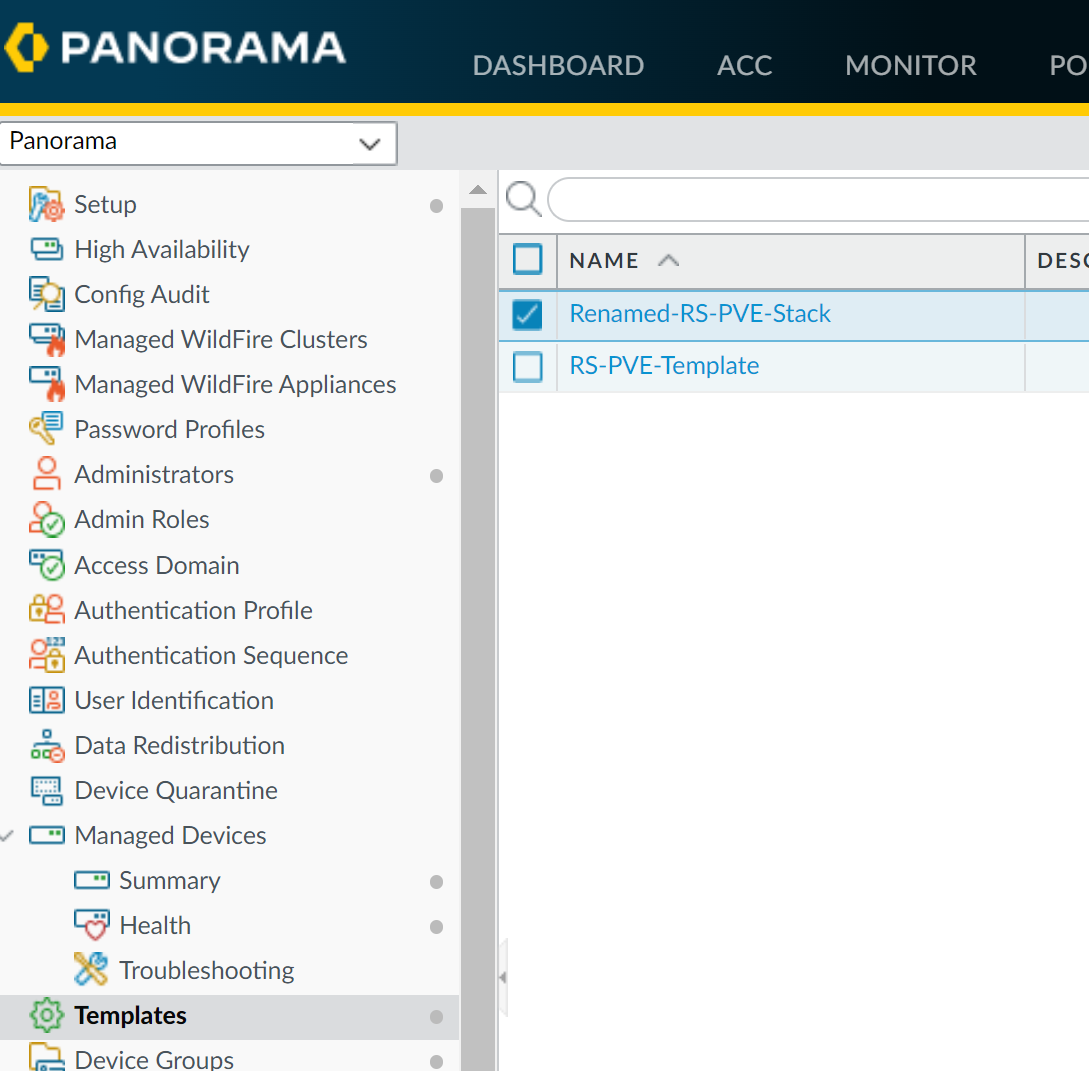This screenshot has width=1089, height=1071.
Task: Click the Password Profiles key icon
Action: (46, 429)
